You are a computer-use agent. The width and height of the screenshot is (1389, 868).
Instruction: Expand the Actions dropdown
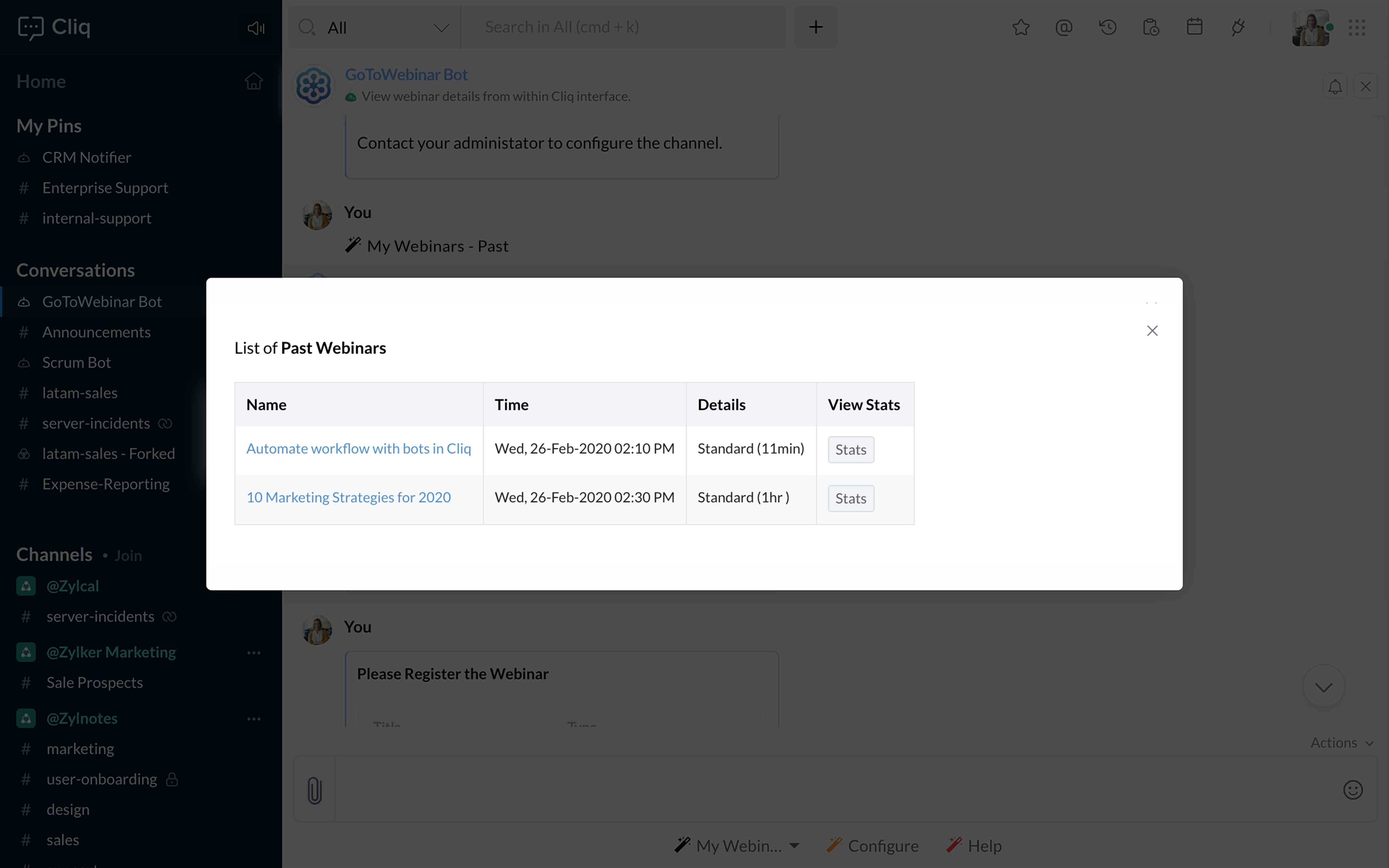pos(1342,743)
